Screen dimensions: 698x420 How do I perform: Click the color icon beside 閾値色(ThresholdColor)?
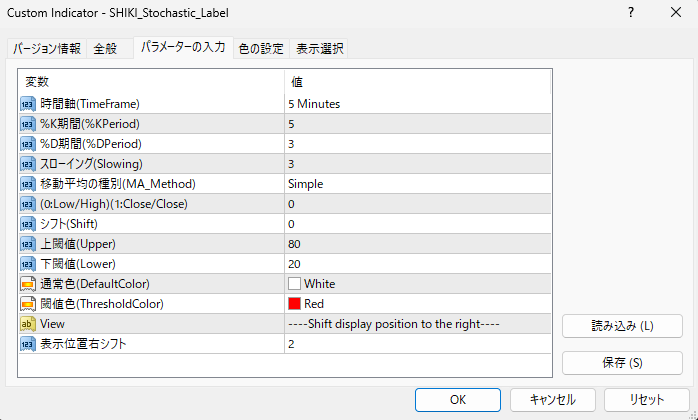click(x=28, y=303)
